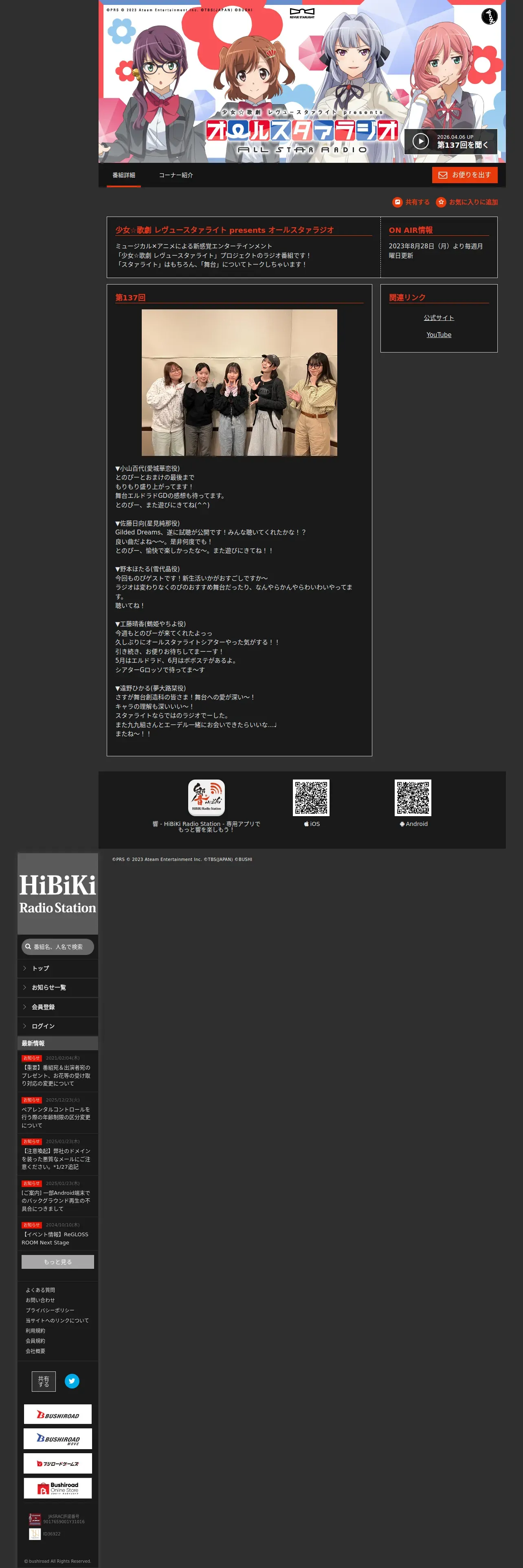Click the iOS QR code
This screenshot has height=1568, width=523.
pos(311,797)
